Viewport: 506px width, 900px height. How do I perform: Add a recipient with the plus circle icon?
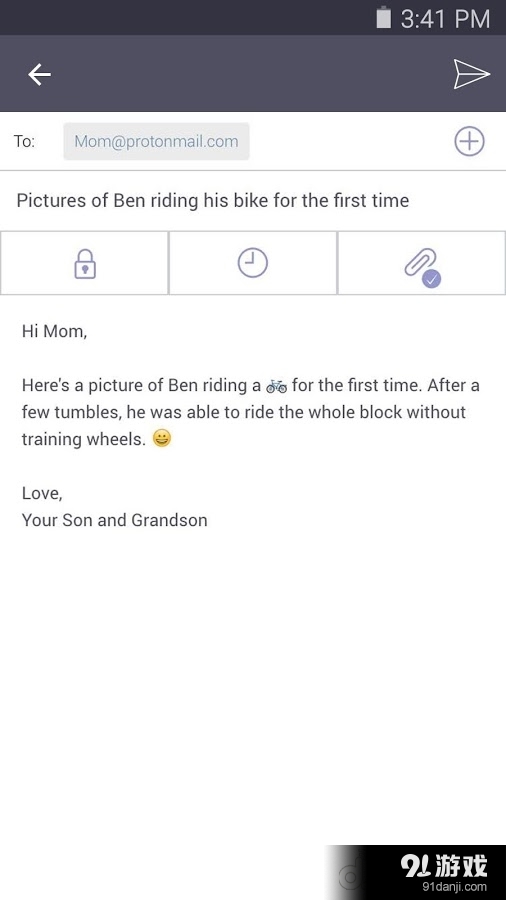tap(469, 141)
